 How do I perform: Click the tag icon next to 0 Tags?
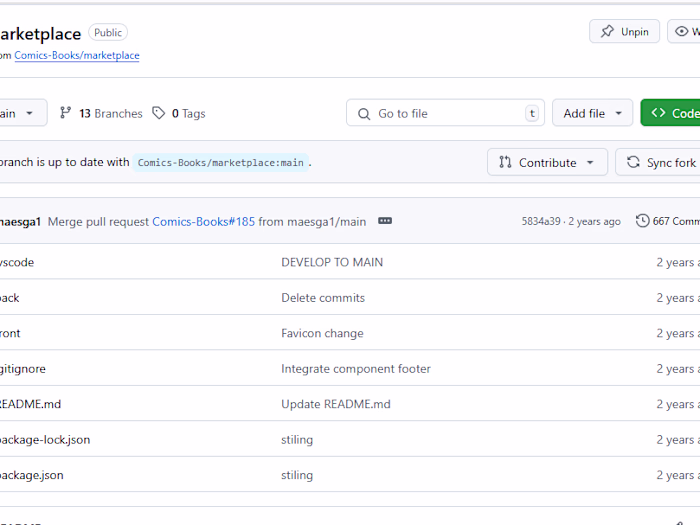tap(159, 113)
